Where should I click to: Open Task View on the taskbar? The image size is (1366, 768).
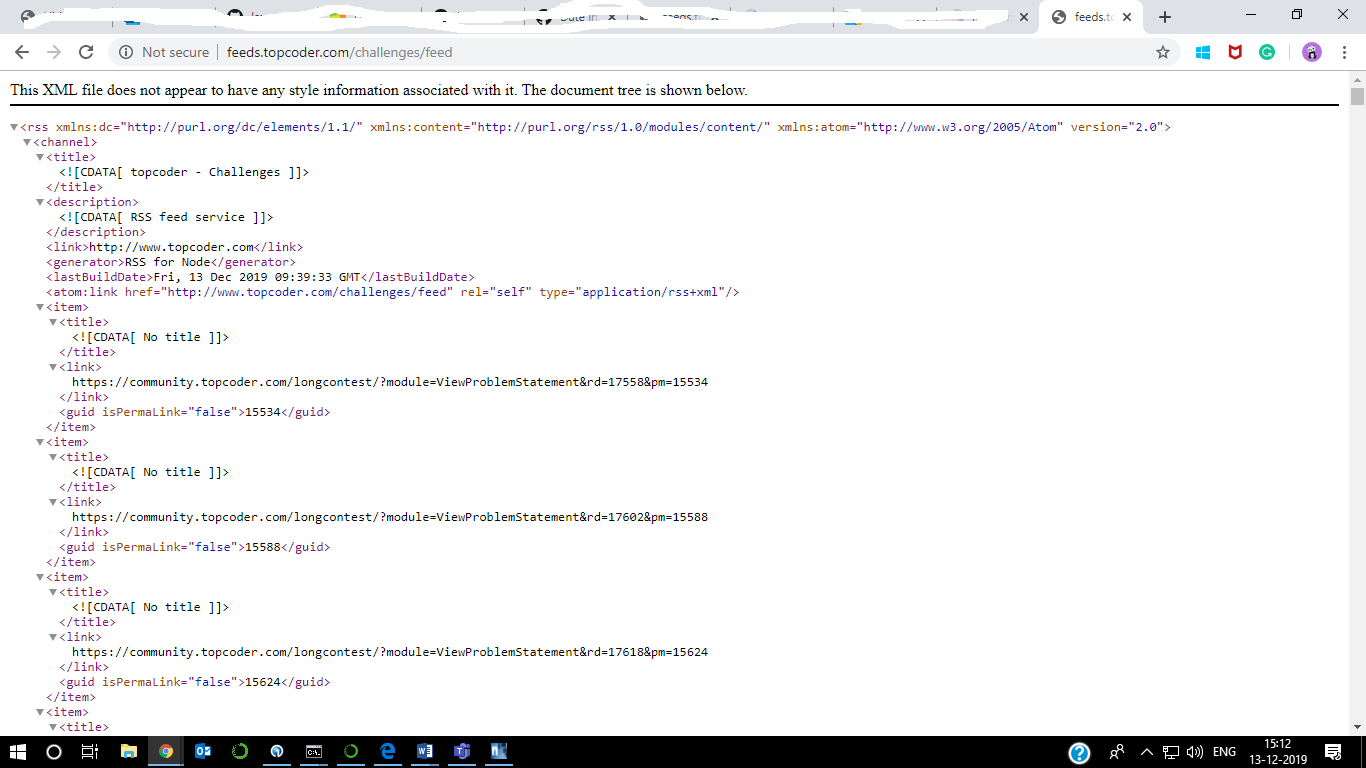point(90,751)
